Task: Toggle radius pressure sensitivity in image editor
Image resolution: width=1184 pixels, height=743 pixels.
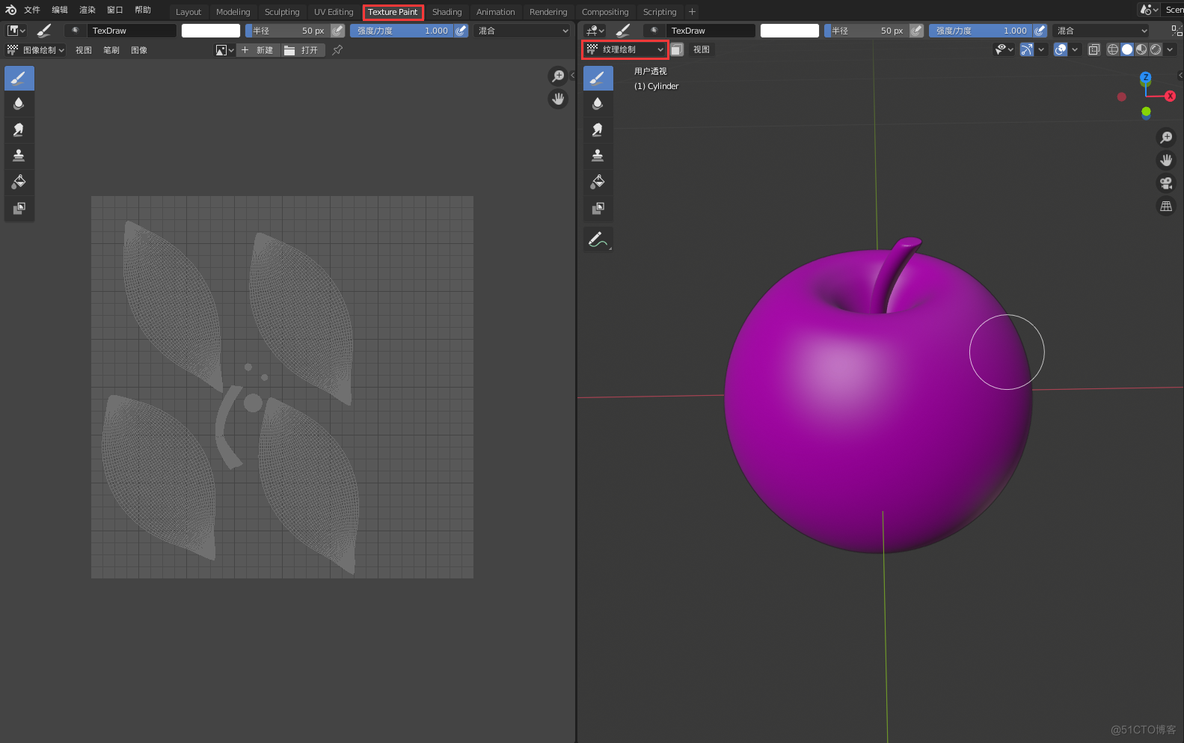Action: click(x=338, y=30)
